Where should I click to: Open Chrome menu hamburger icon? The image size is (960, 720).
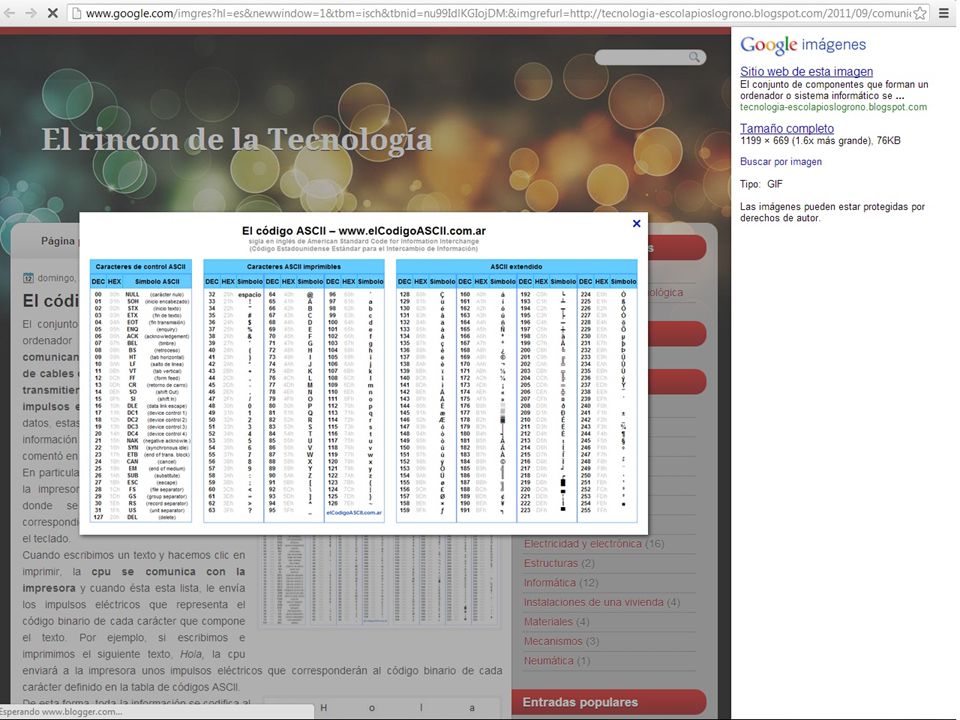(944, 13)
